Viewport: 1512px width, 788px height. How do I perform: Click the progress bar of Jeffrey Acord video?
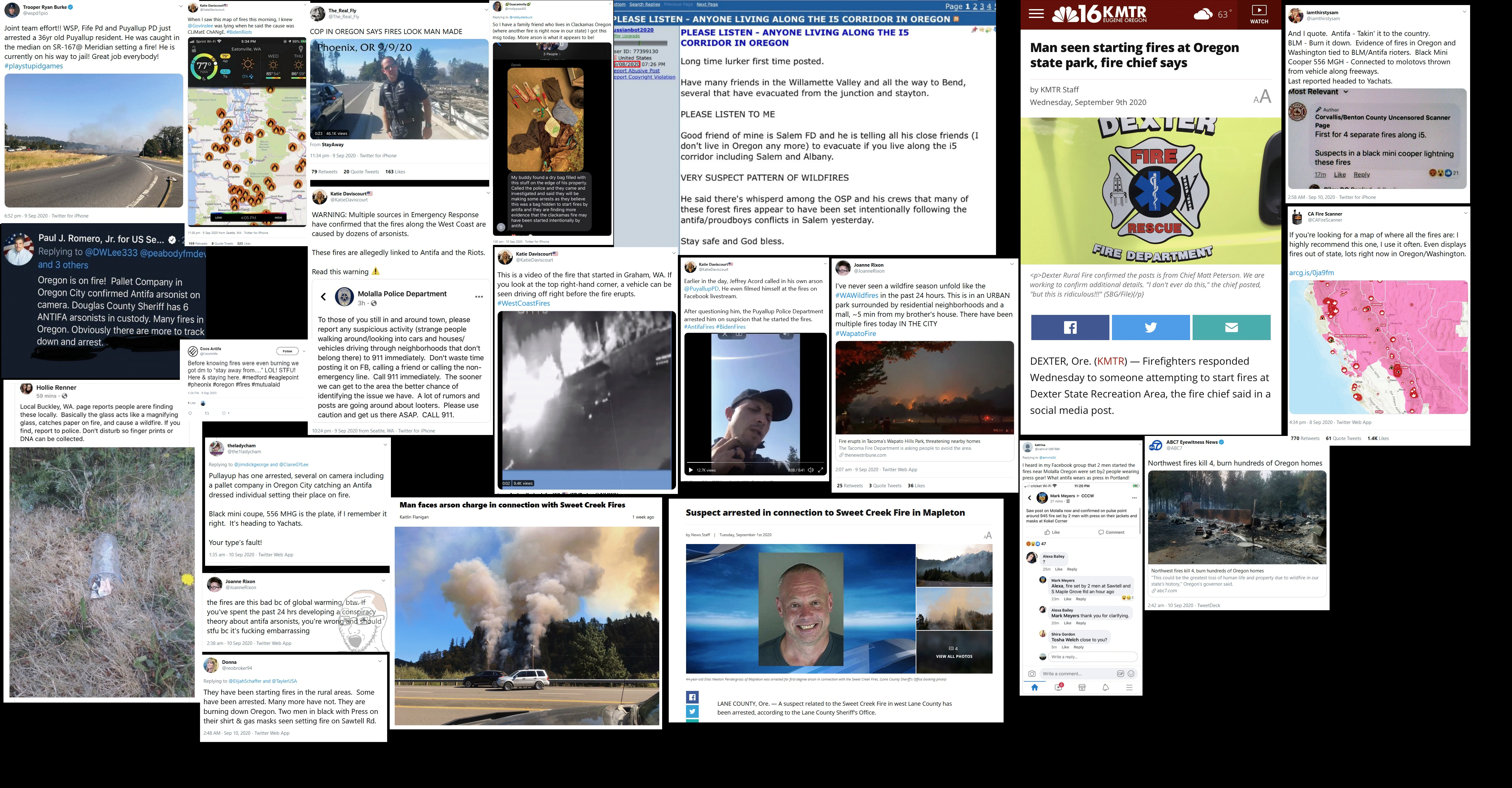(x=755, y=462)
